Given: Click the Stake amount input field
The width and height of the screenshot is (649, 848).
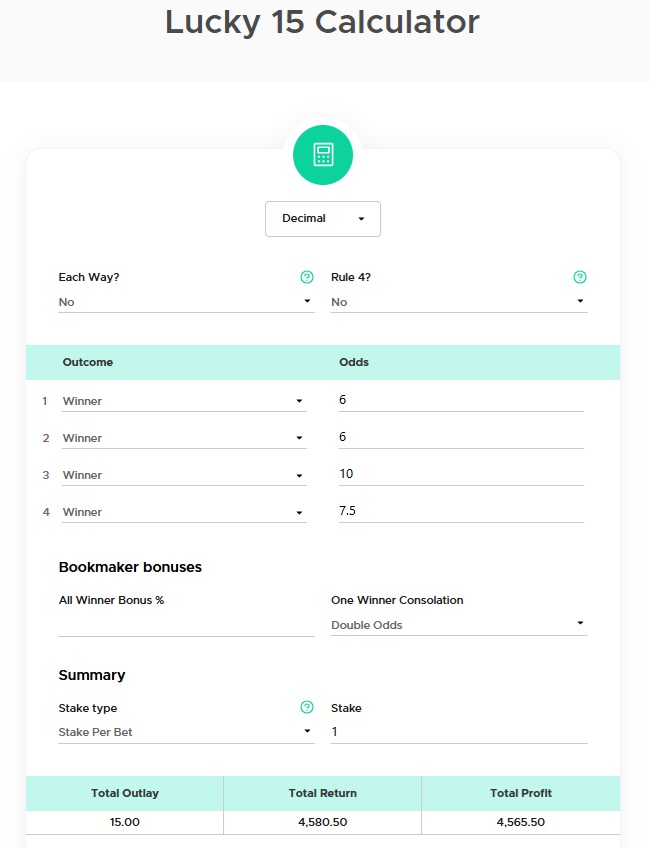Looking at the screenshot, I should point(459,732).
